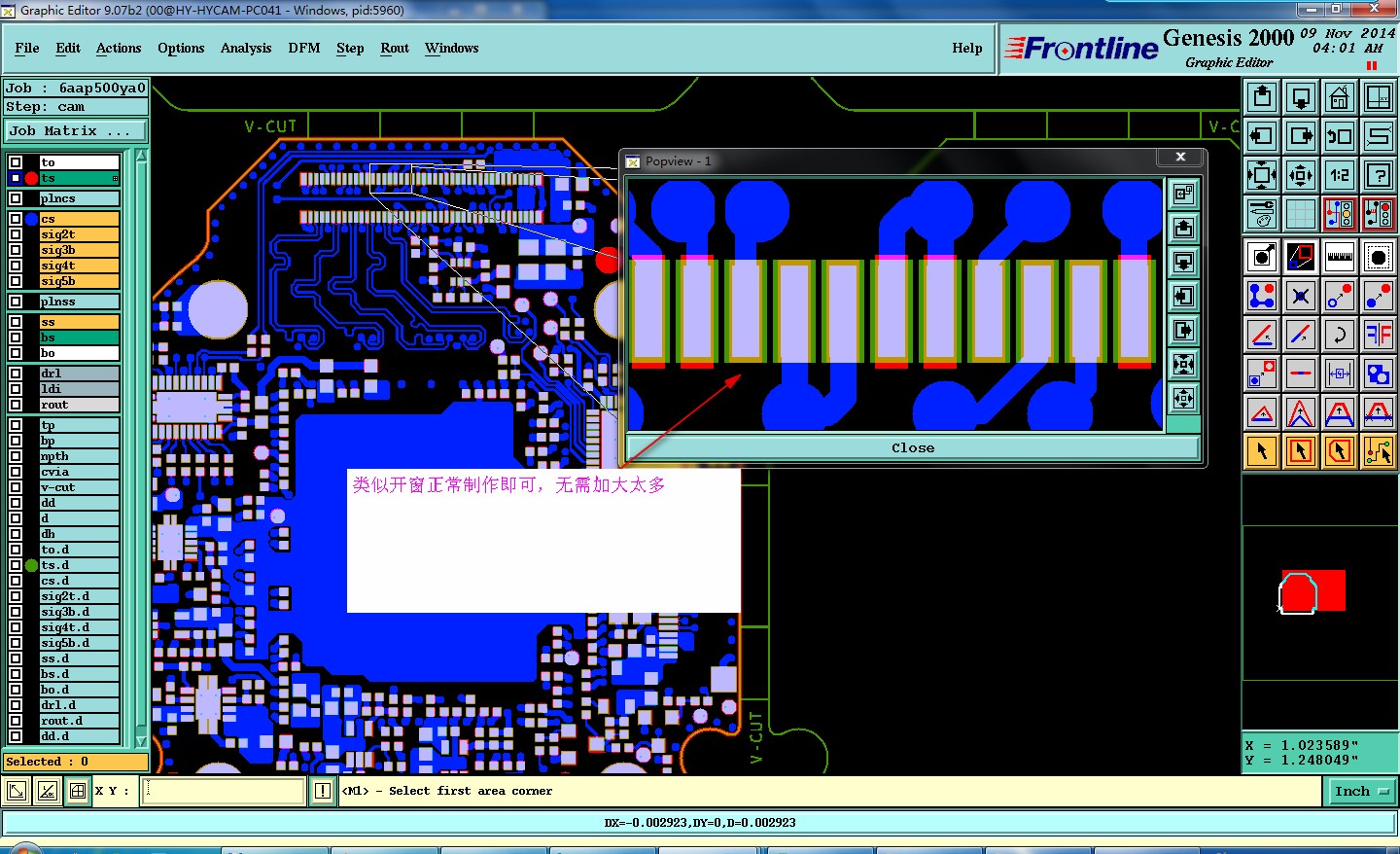
Task: Select the rotate feature tool
Action: [x=1340, y=335]
